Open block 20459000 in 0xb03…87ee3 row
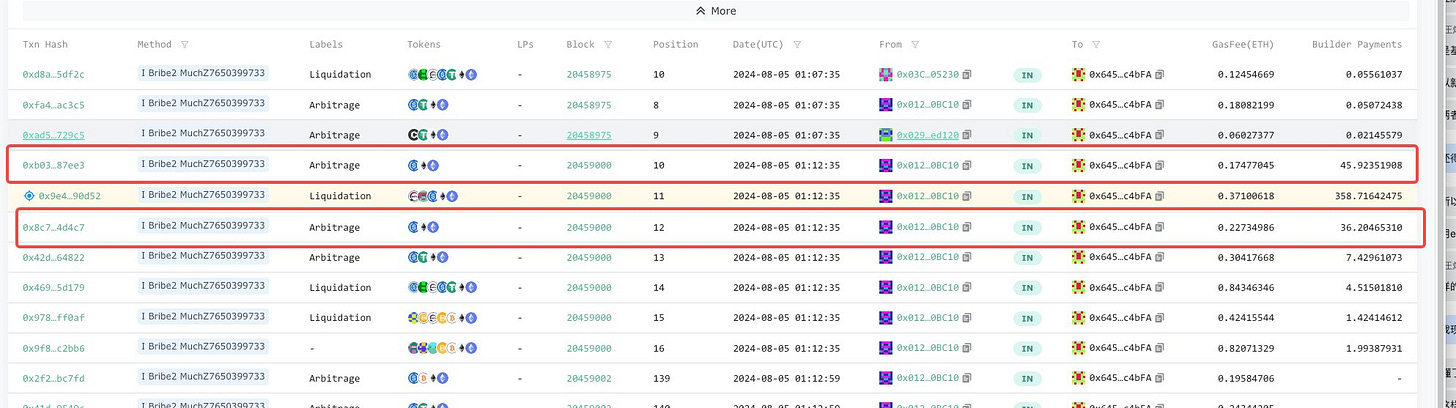Viewport: 1456px width, 408px height. (589, 166)
